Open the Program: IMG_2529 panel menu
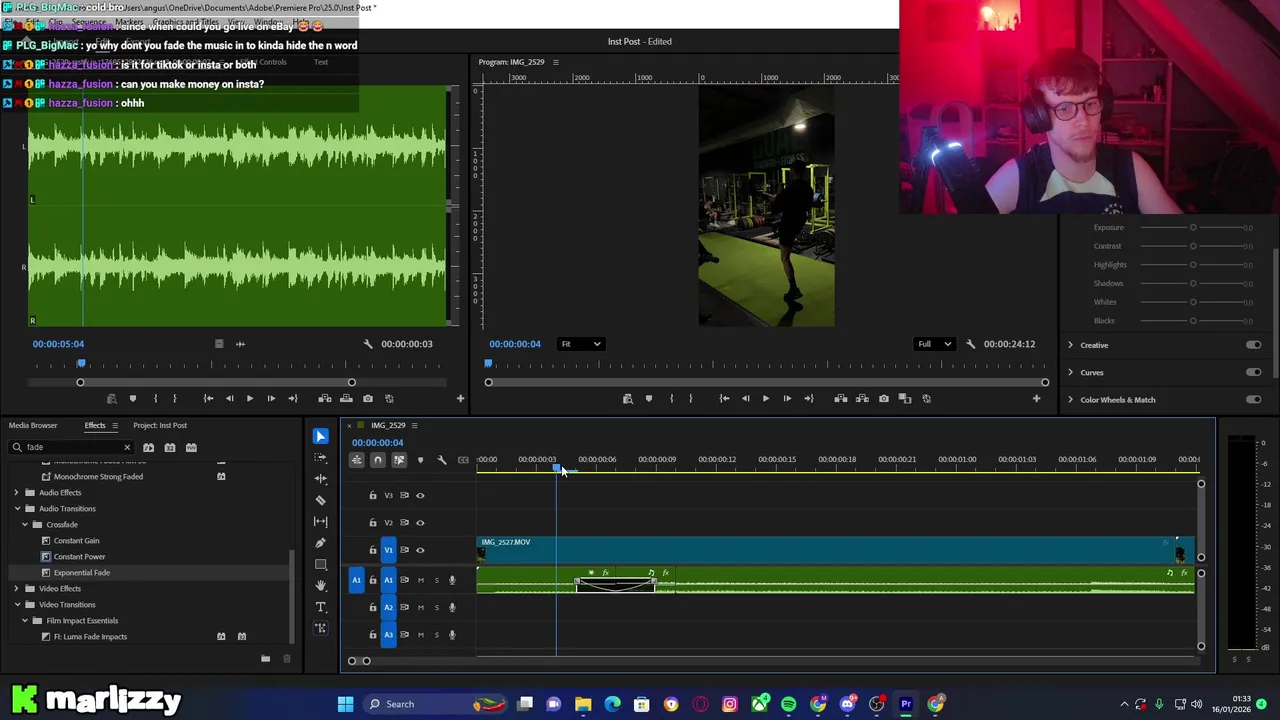The image size is (1280, 720). click(556, 62)
